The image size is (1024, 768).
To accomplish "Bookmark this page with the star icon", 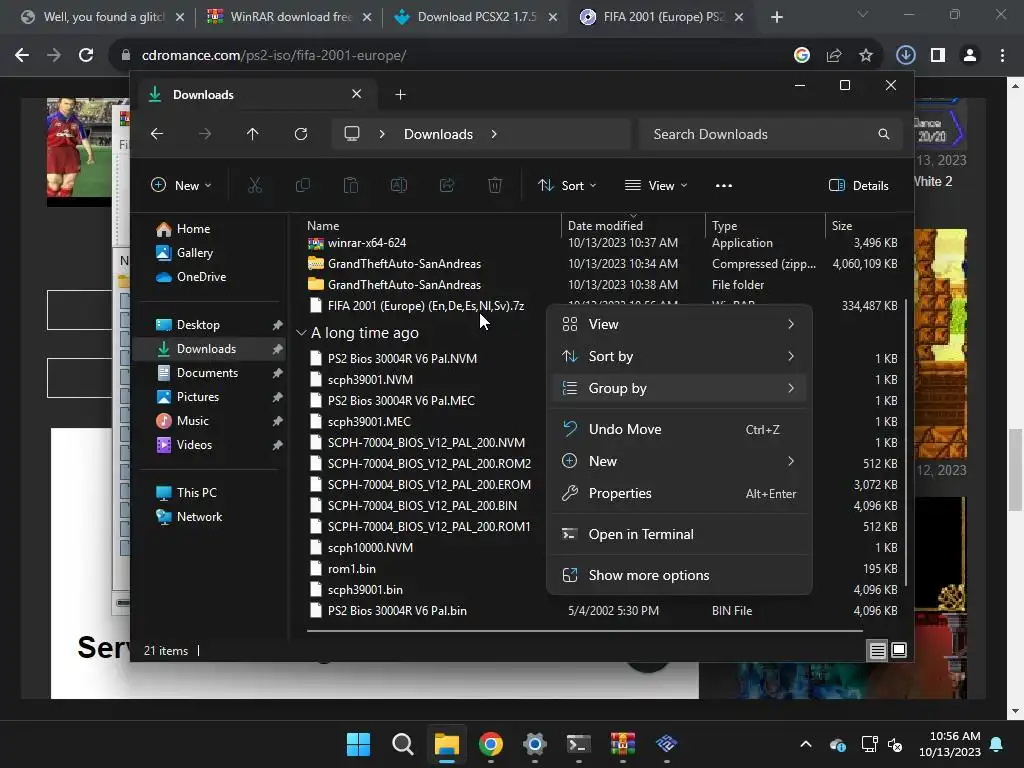I will click(x=866, y=56).
